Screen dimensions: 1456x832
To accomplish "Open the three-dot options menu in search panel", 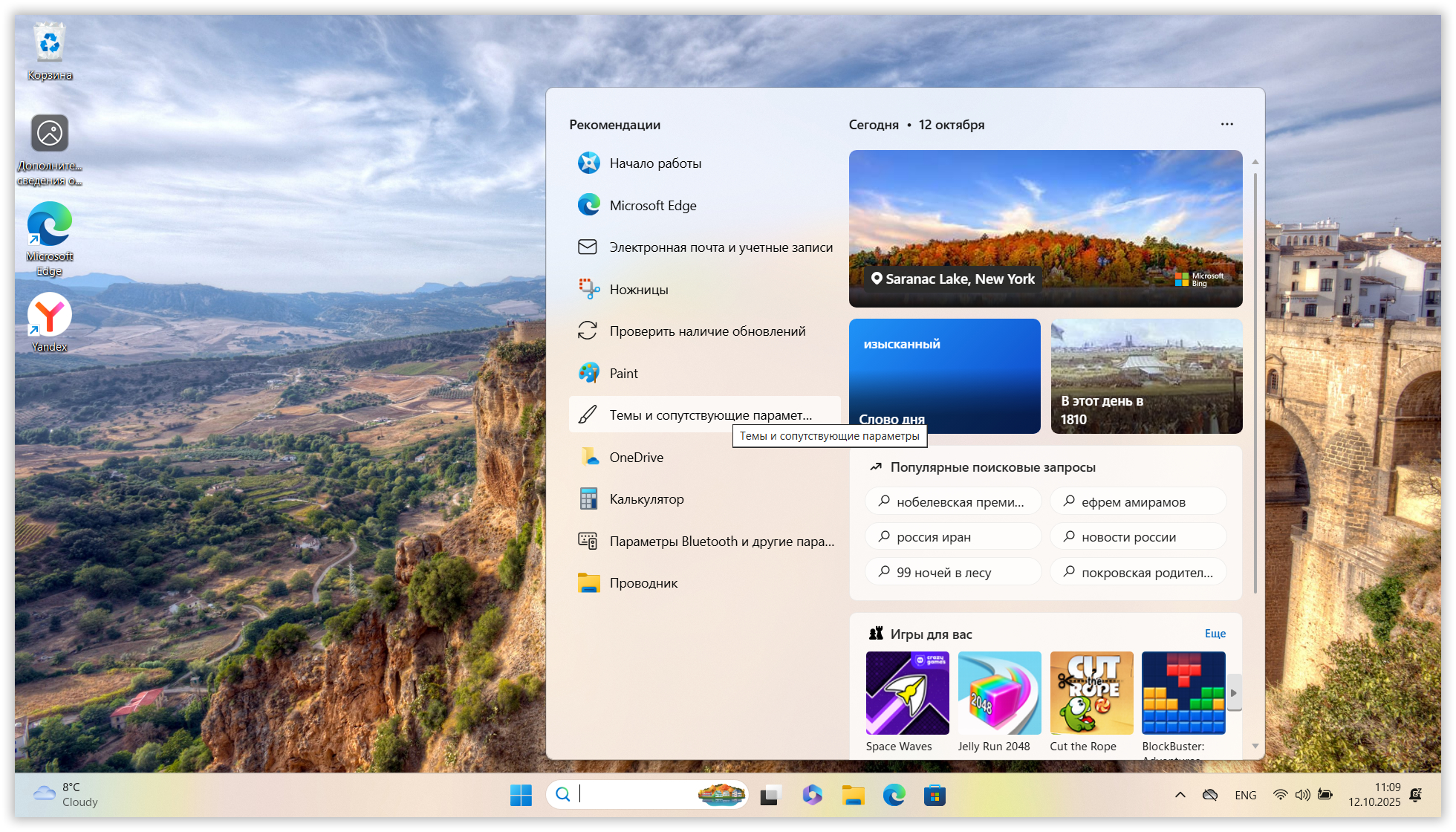I will pyautogui.click(x=1226, y=125).
